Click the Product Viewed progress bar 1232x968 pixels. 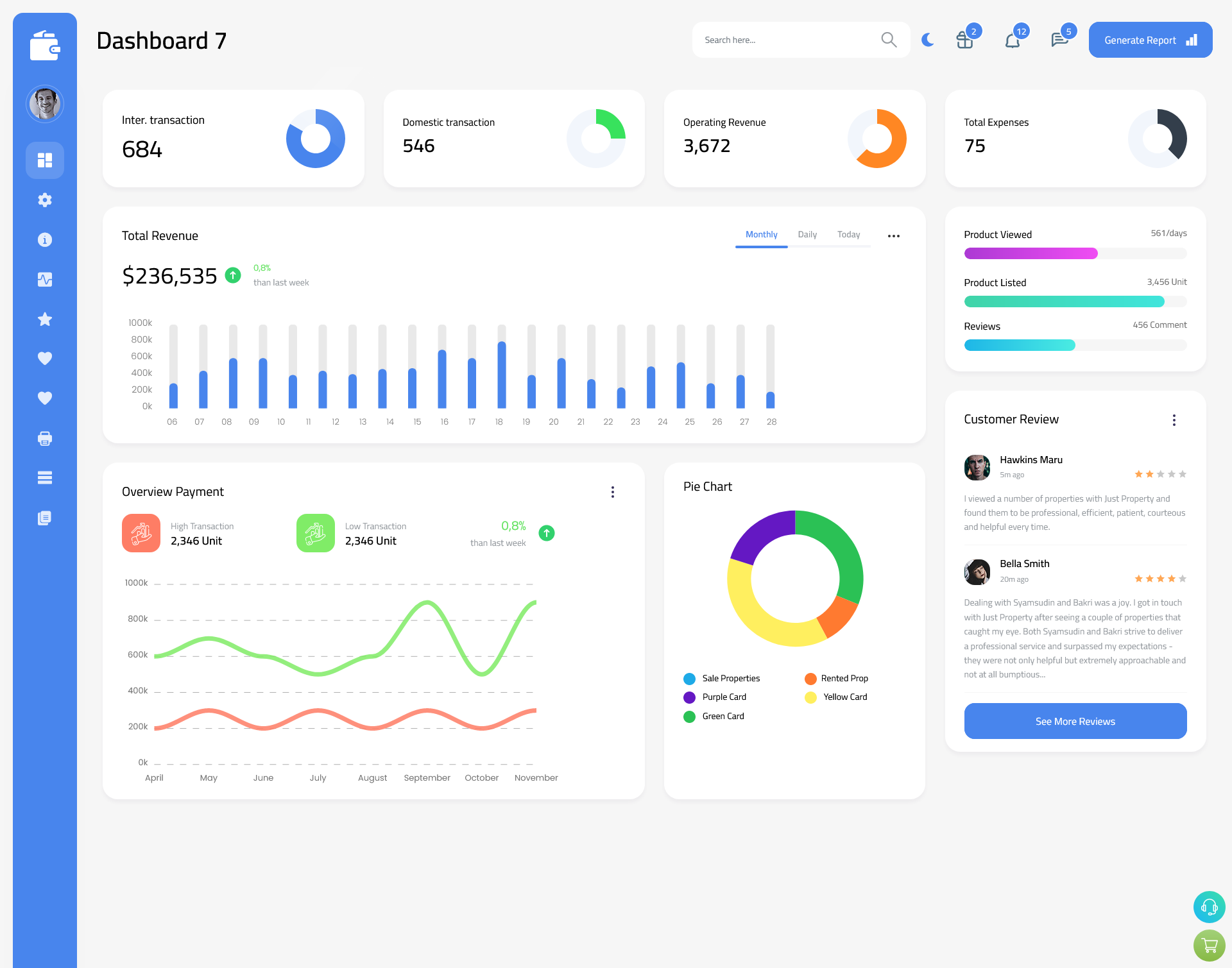click(1074, 253)
